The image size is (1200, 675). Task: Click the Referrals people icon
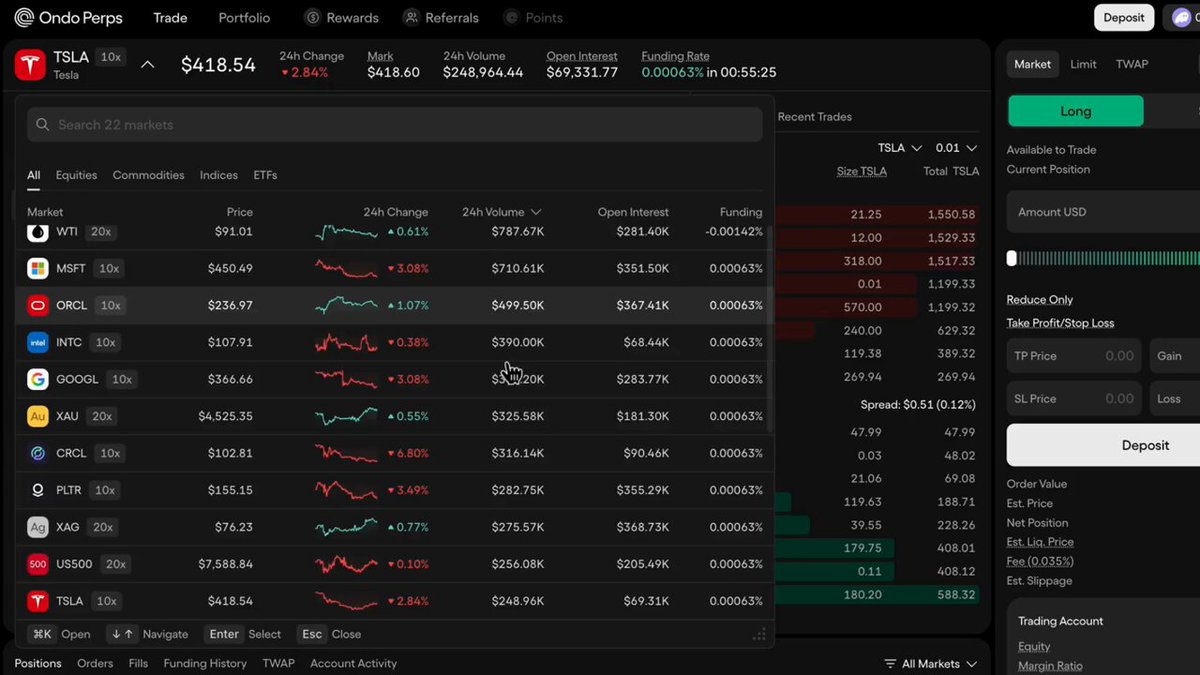pos(411,18)
